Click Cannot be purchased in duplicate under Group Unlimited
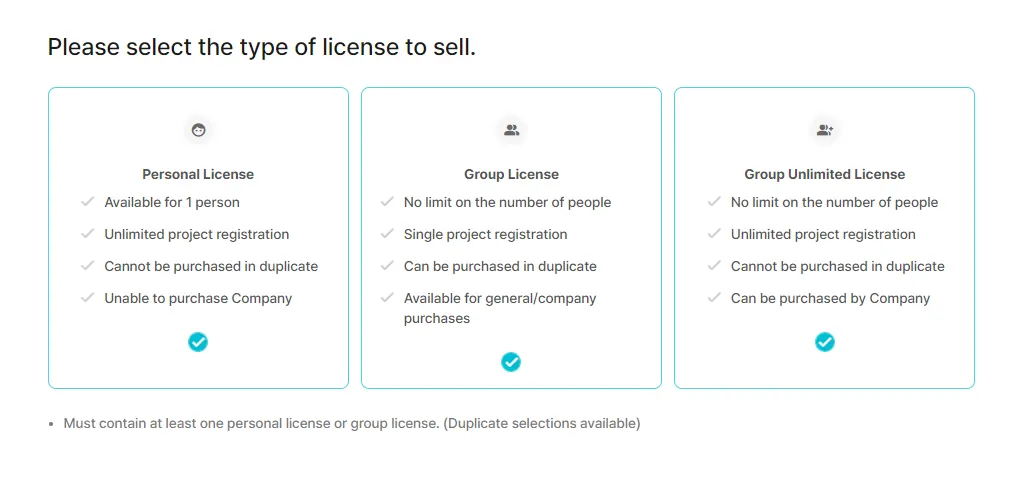Image resolution: width=1026 pixels, height=478 pixels. 838,266
